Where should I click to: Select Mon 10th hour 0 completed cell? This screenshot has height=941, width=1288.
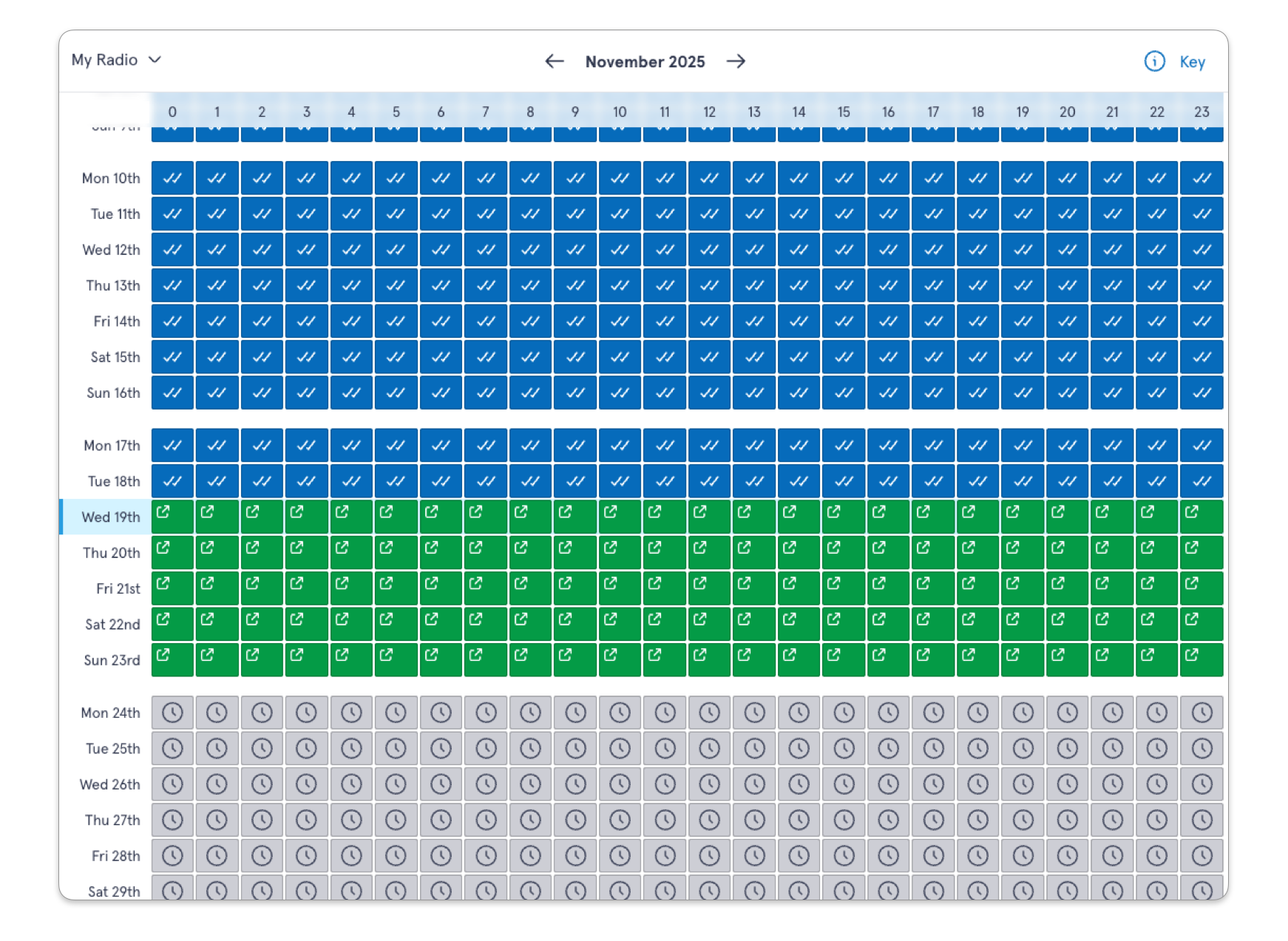pos(172,178)
